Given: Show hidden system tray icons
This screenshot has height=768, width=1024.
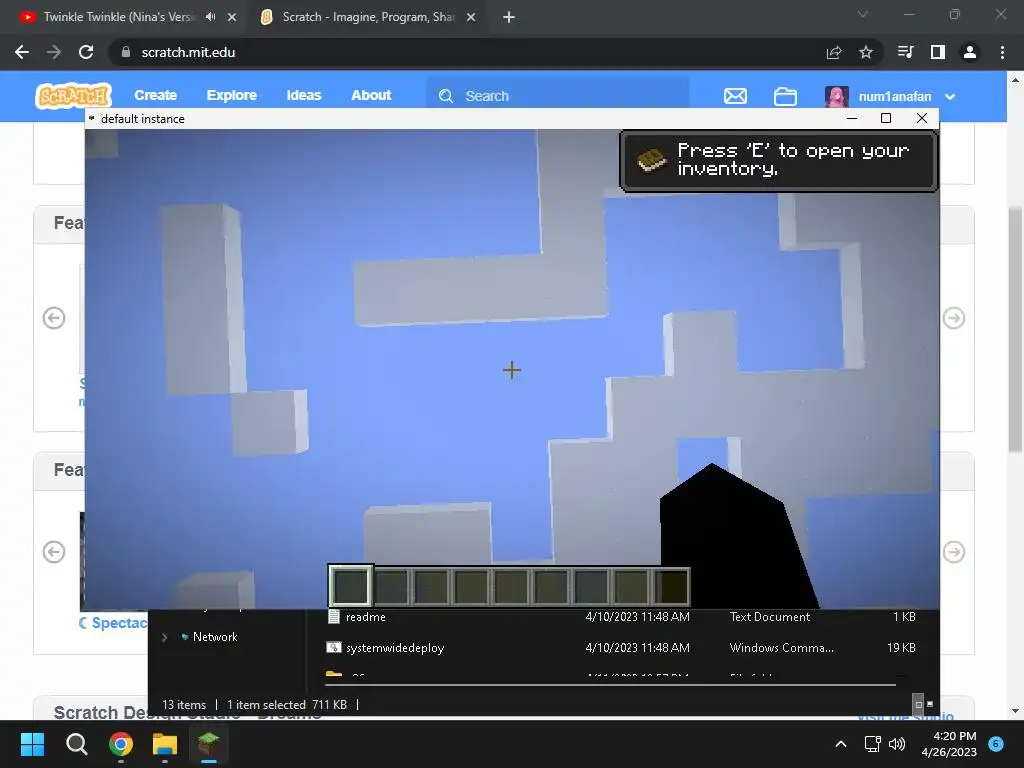Looking at the screenshot, I should click(840, 744).
